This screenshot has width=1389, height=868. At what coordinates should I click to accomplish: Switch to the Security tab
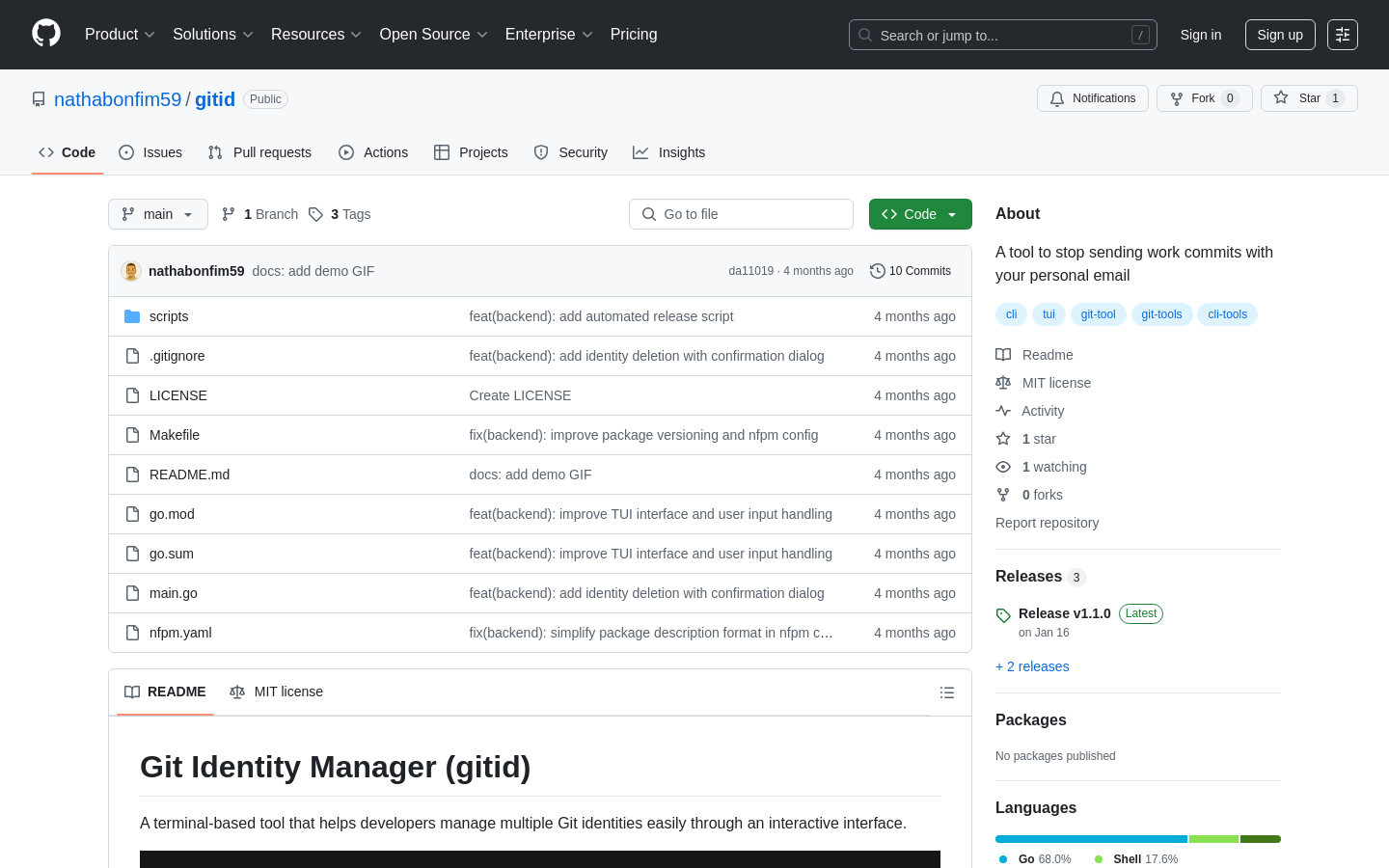tap(571, 152)
